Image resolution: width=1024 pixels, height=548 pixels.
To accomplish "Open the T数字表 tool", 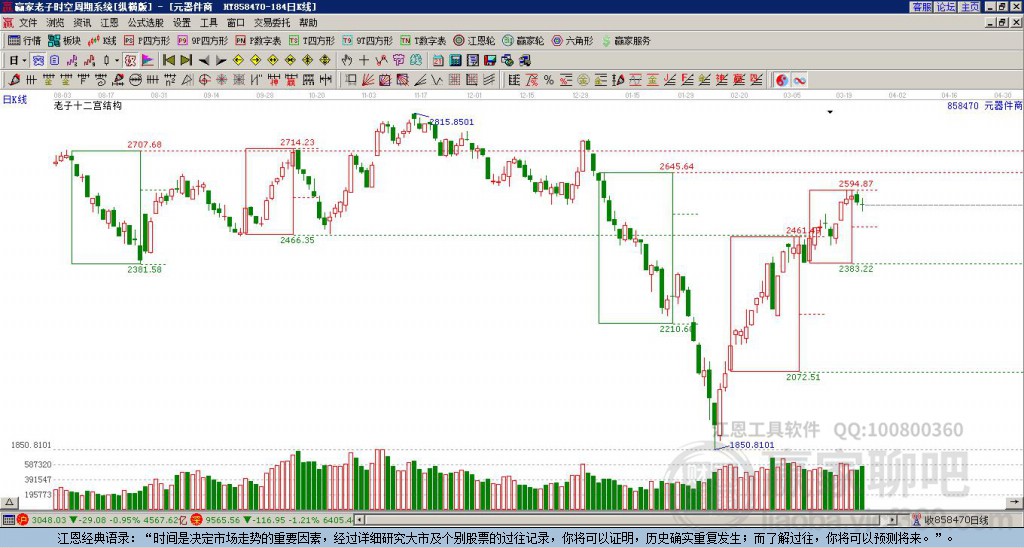I will pos(423,40).
